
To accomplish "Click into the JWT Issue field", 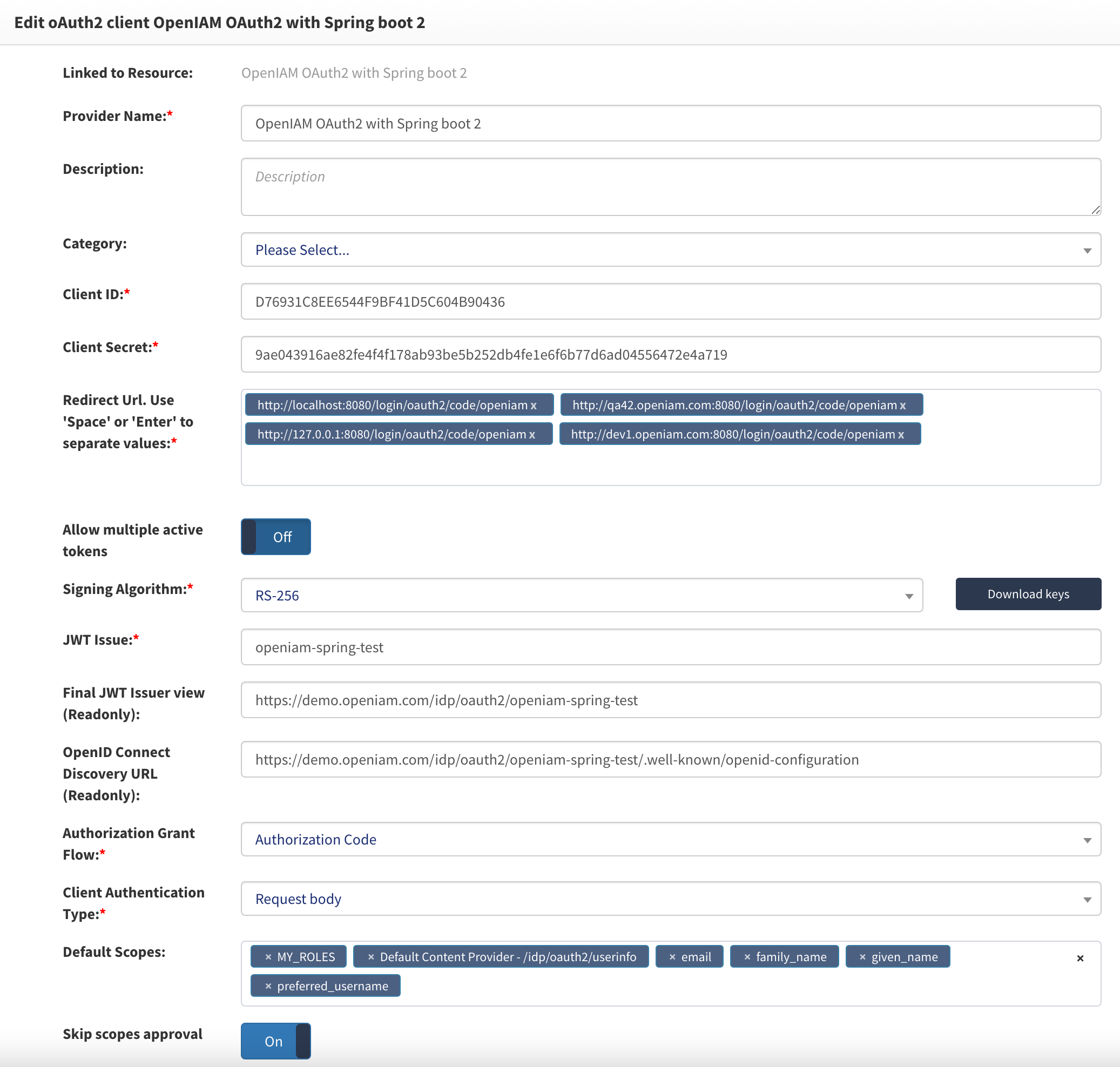I will [671, 647].
